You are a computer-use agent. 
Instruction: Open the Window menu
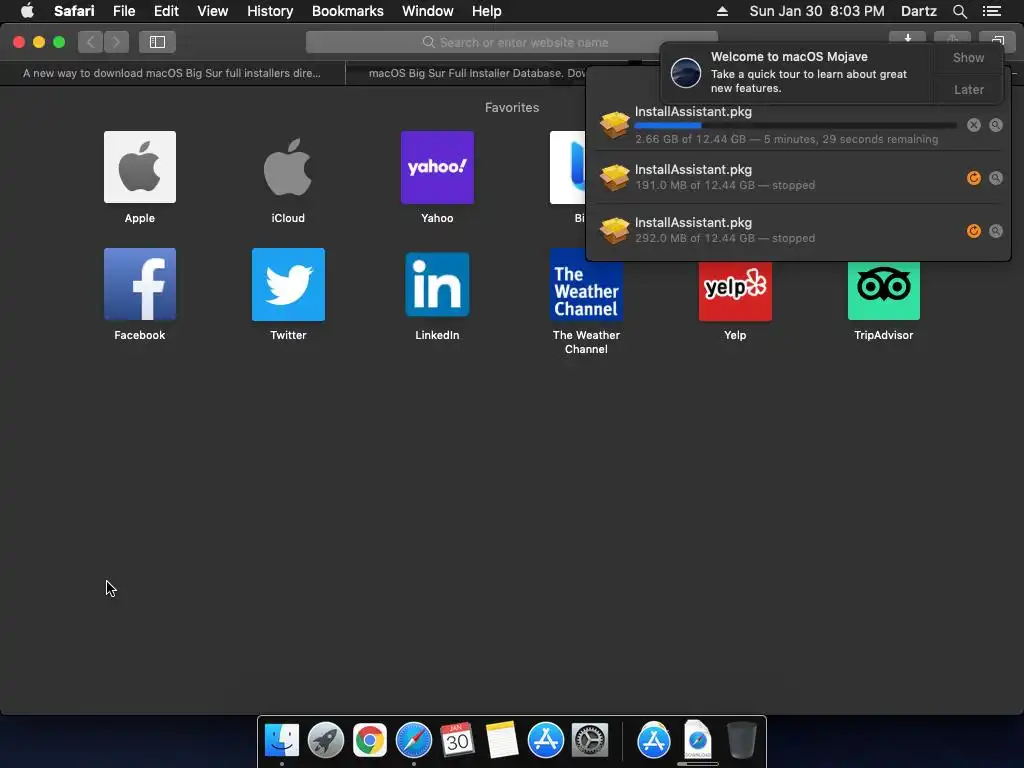[x=428, y=11]
